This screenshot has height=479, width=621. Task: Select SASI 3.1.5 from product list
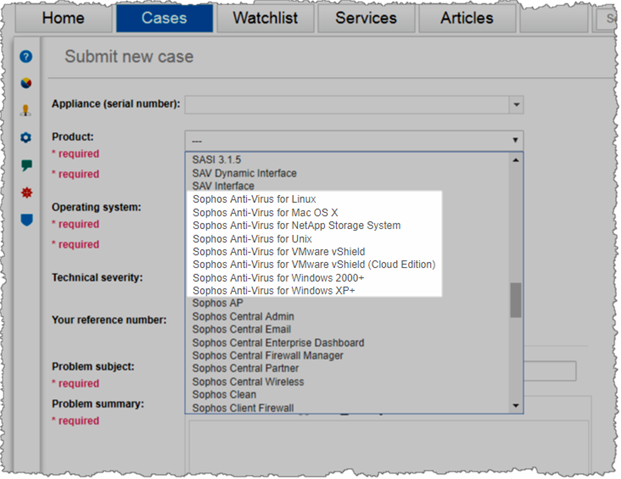(217, 160)
